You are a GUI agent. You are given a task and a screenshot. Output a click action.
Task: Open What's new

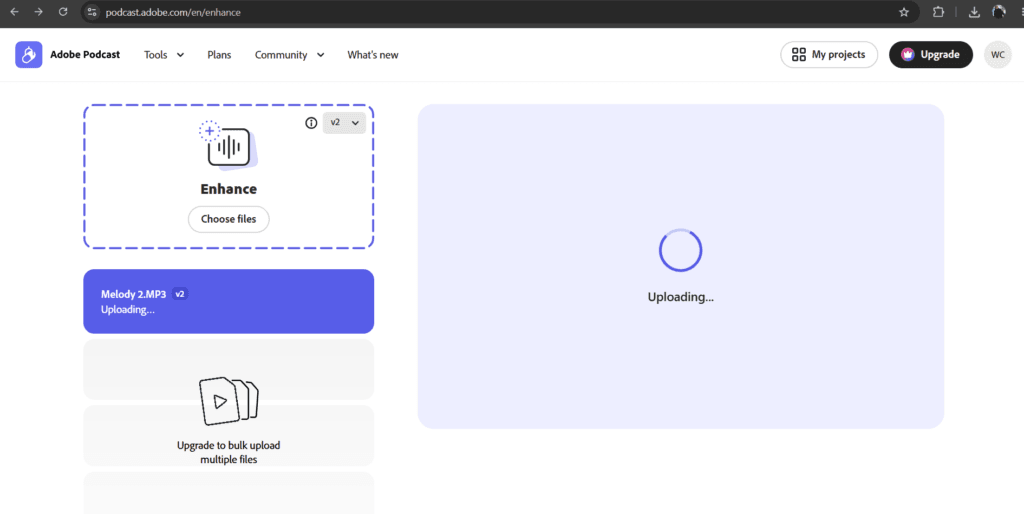pyautogui.click(x=373, y=55)
